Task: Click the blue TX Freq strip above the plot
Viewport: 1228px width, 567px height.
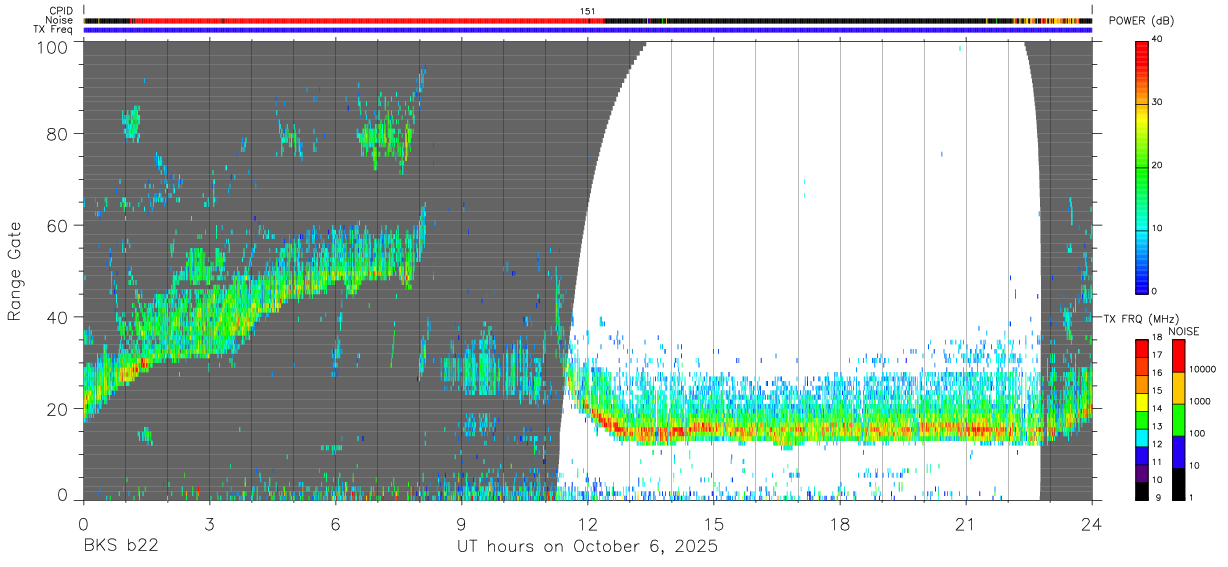Action: point(587,30)
